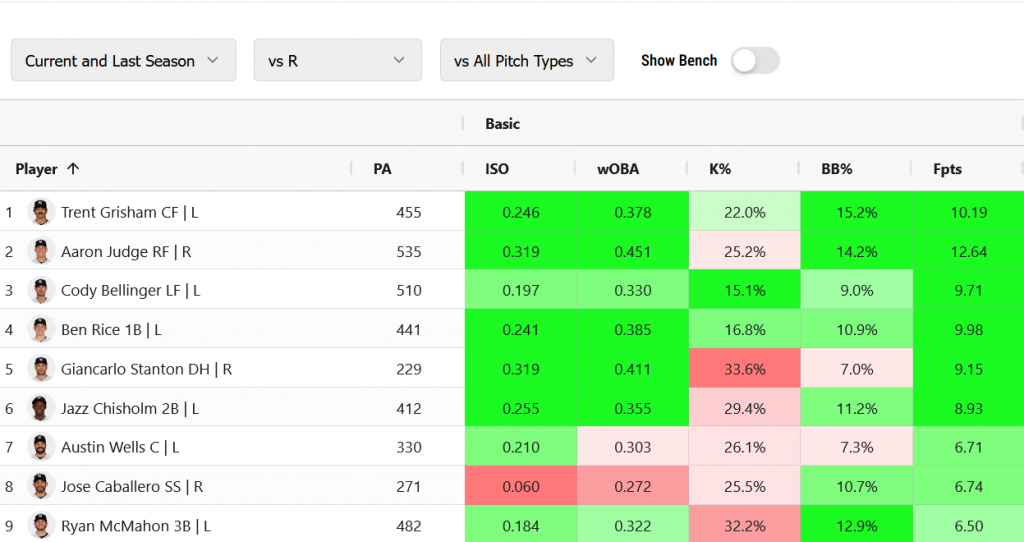Click Giancarlo Stanton's red K% cell

click(x=744, y=369)
